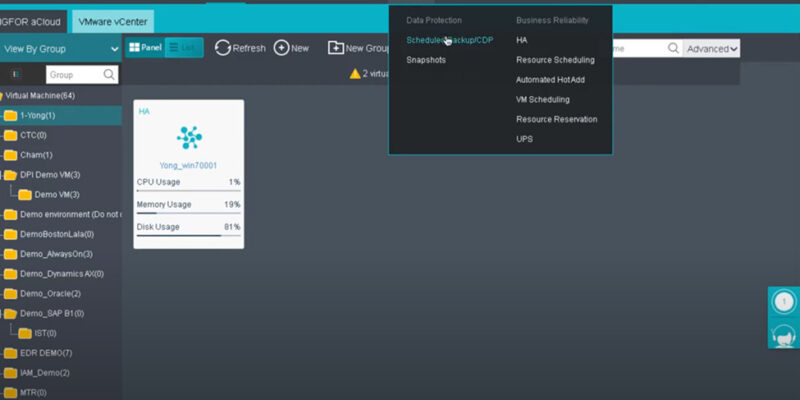Click the Group search magnifier icon

109,74
